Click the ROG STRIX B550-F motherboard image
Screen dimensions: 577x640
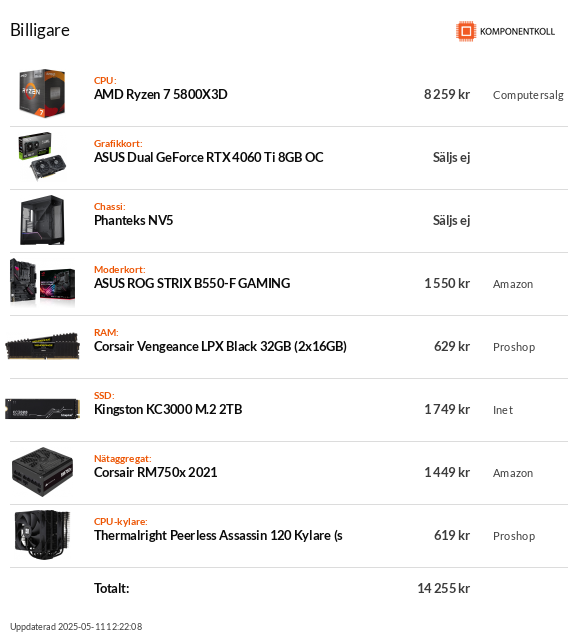click(42, 282)
